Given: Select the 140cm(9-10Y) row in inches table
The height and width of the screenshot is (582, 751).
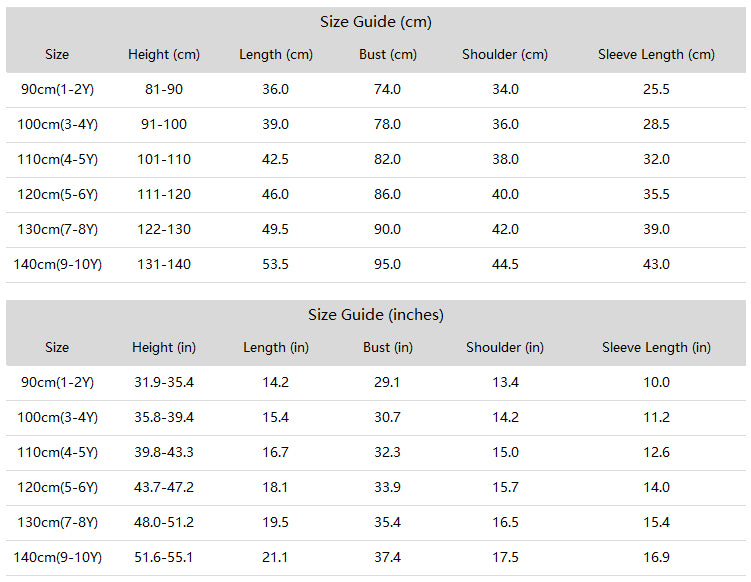Looking at the screenshot, I should [376, 558].
